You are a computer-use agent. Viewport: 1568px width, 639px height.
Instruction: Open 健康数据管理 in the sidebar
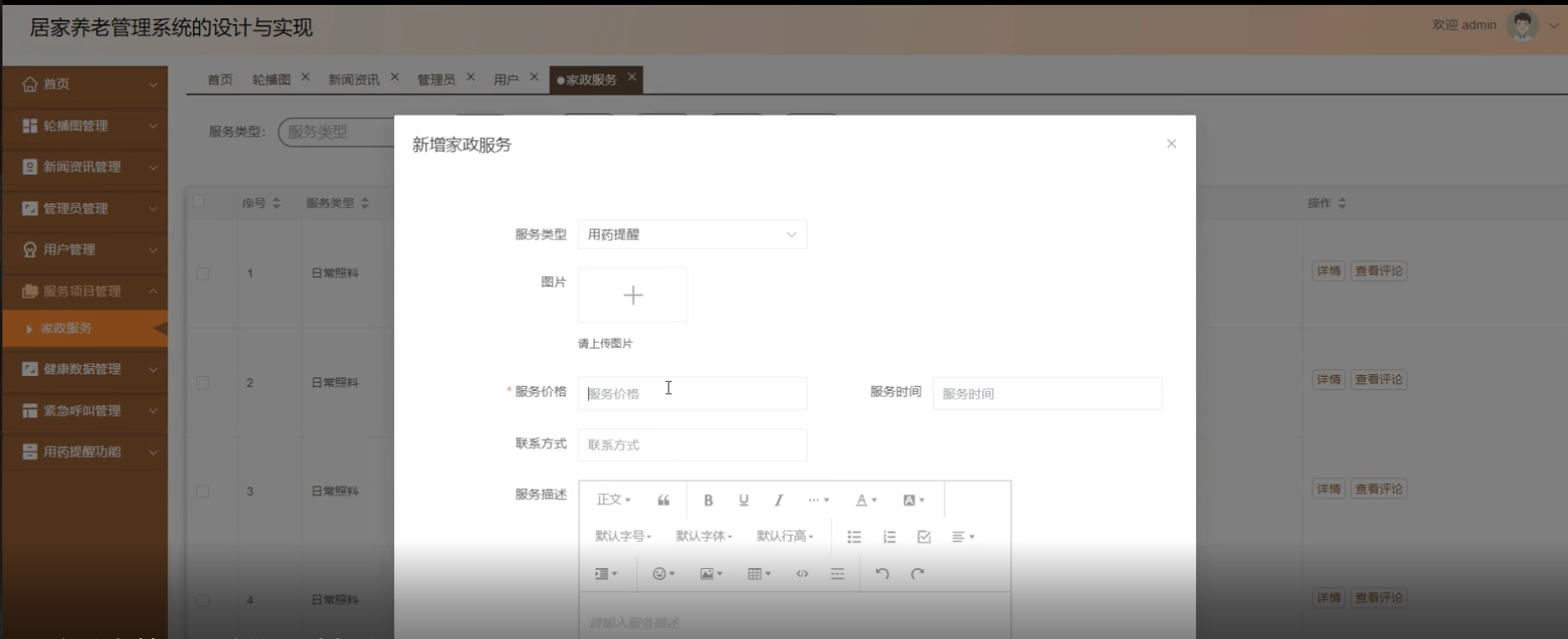pos(82,369)
